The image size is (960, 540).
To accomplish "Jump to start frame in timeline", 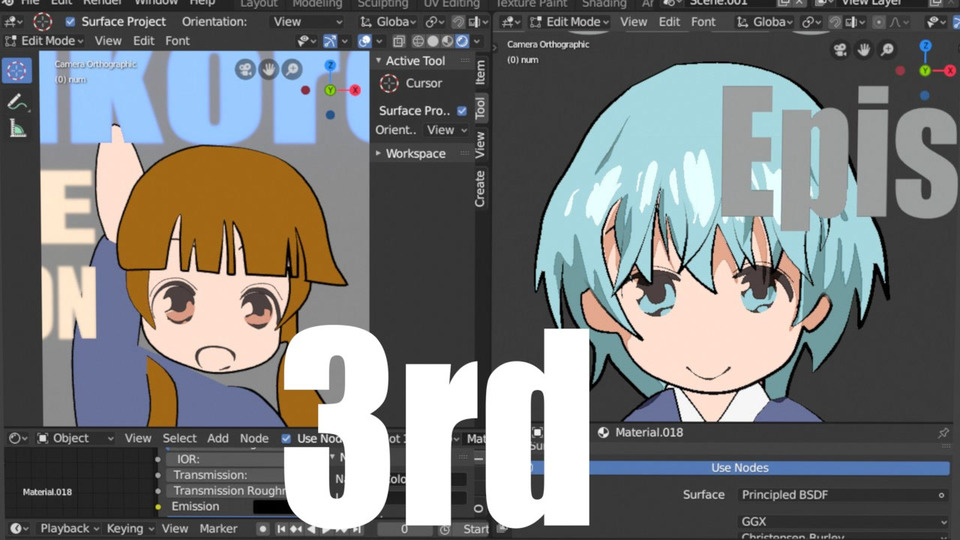I will tap(280, 528).
